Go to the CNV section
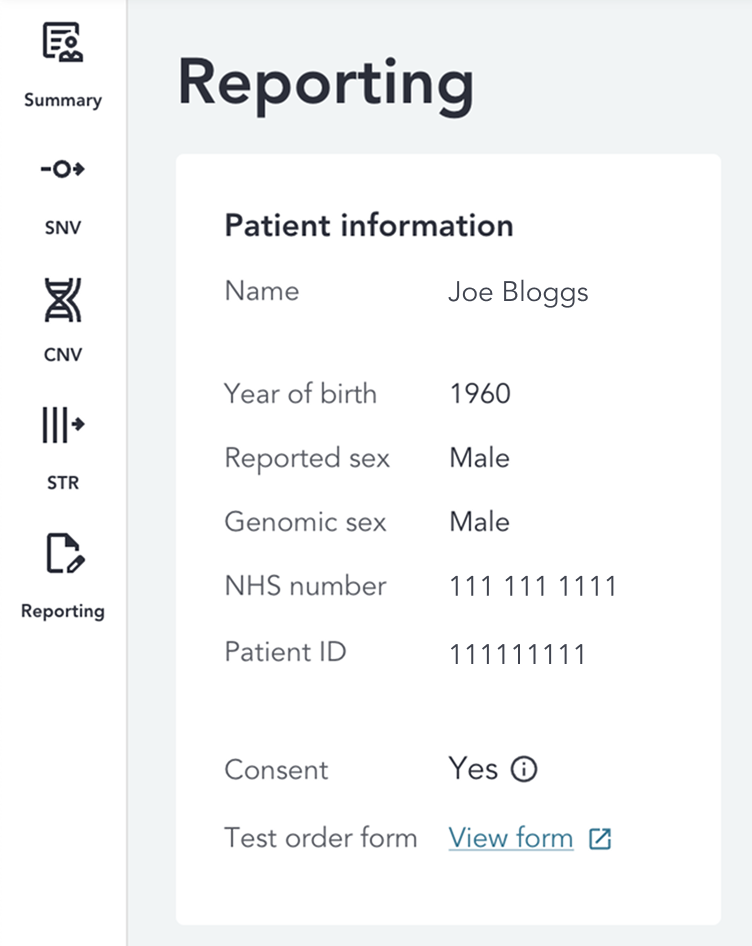Viewport: 752px width, 946px height. coord(62,354)
